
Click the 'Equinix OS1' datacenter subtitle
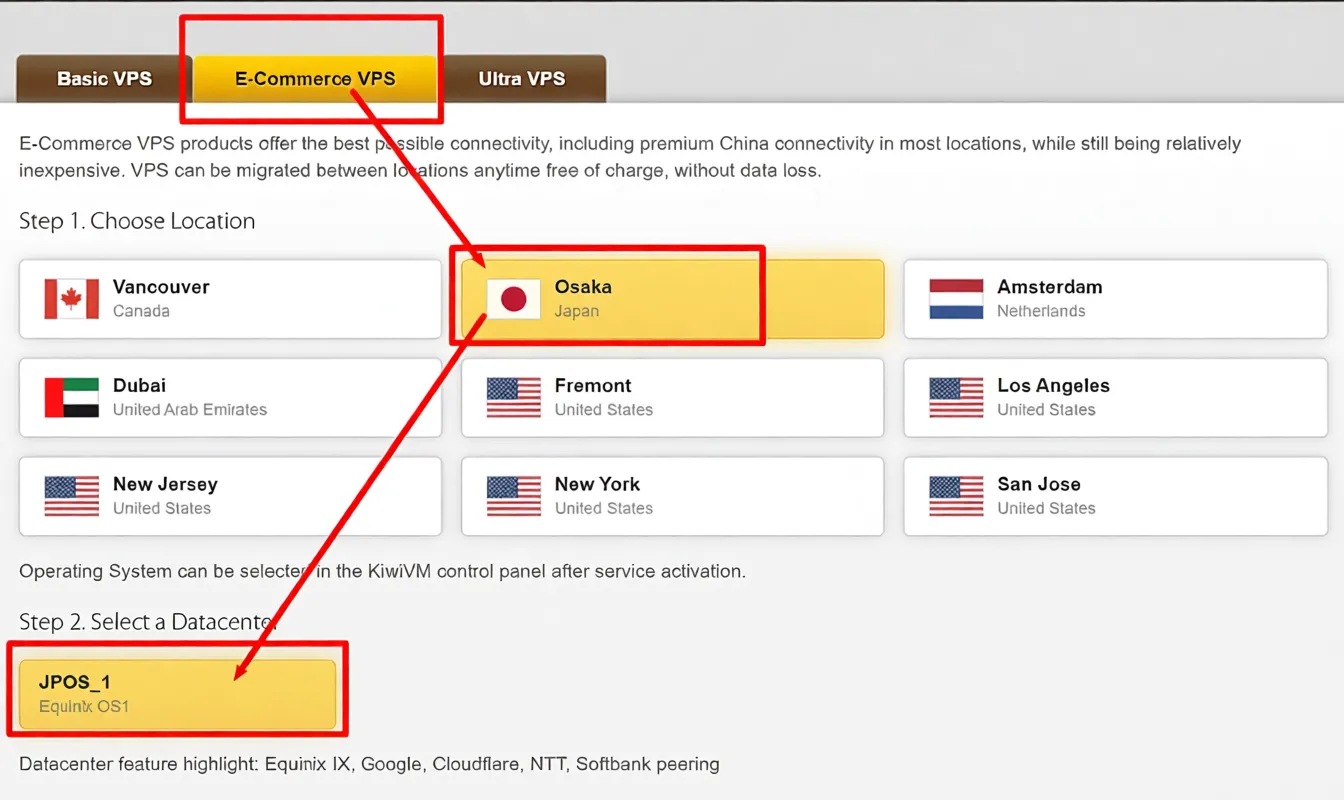[x=84, y=707]
